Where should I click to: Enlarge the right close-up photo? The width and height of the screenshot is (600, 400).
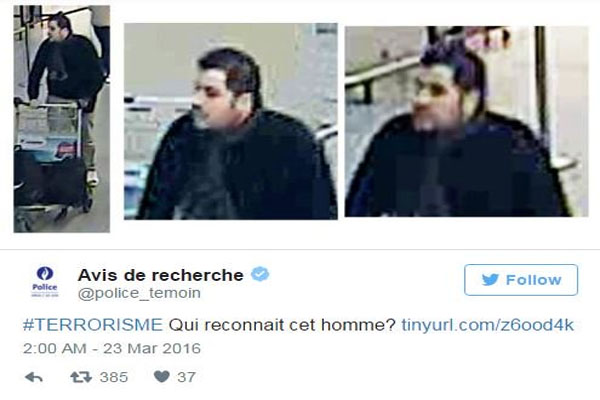tap(466, 121)
